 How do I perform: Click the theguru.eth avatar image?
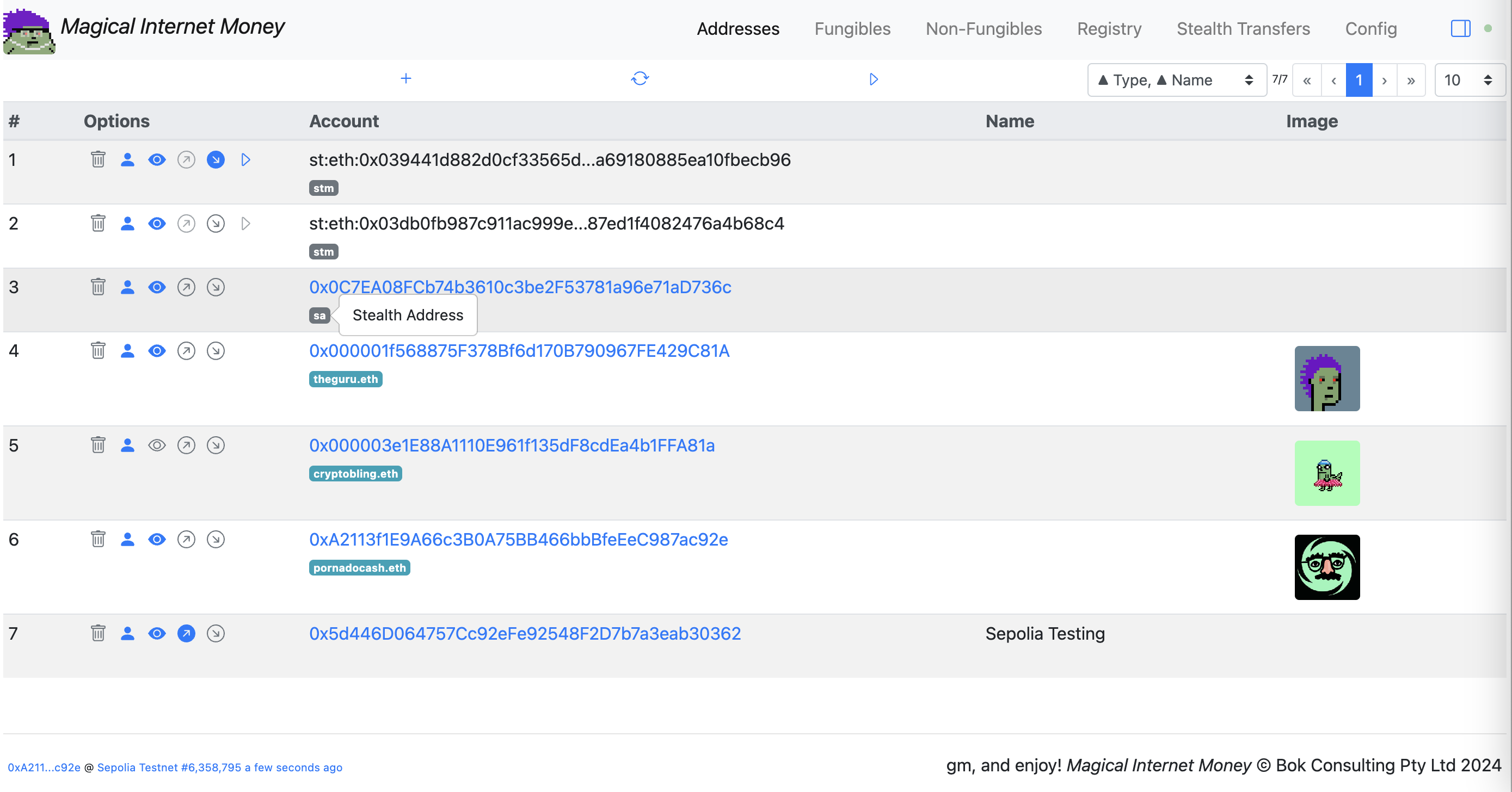(x=1326, y=379)
